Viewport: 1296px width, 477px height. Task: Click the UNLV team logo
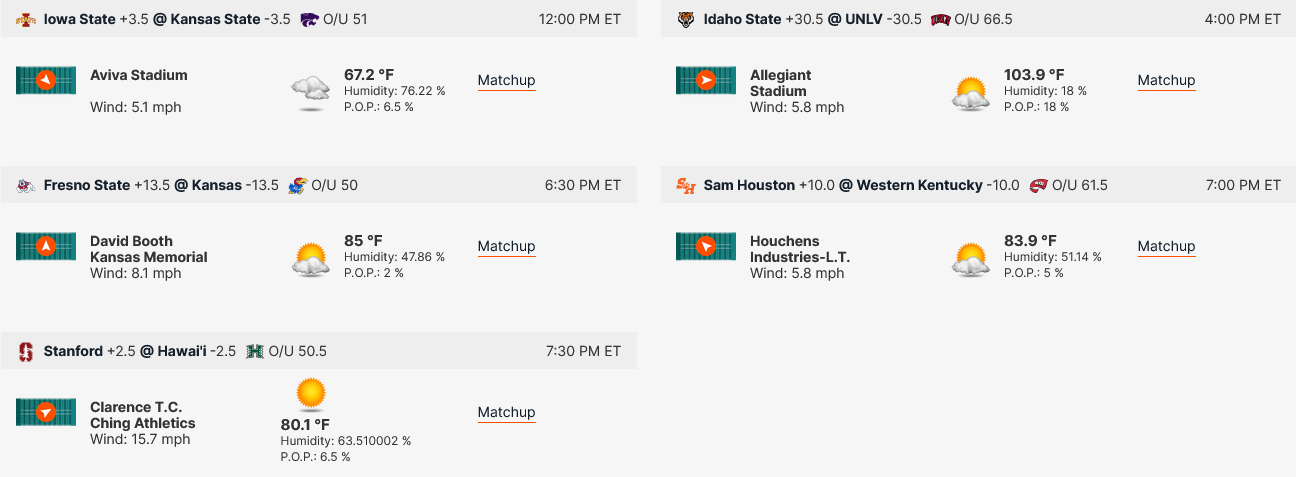pos(940,19)
